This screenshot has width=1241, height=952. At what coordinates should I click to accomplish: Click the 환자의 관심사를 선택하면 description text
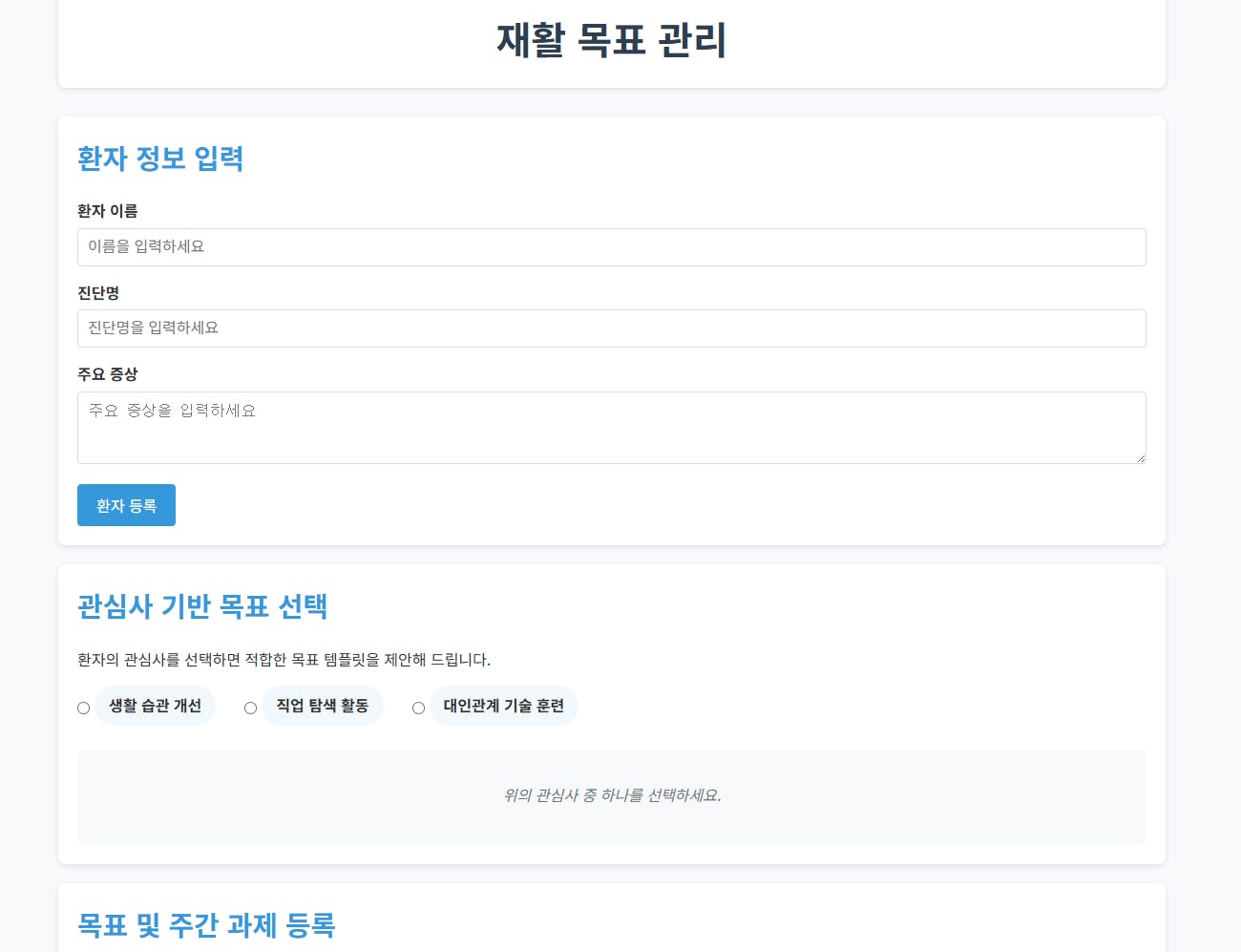click(x=284, y=660)
